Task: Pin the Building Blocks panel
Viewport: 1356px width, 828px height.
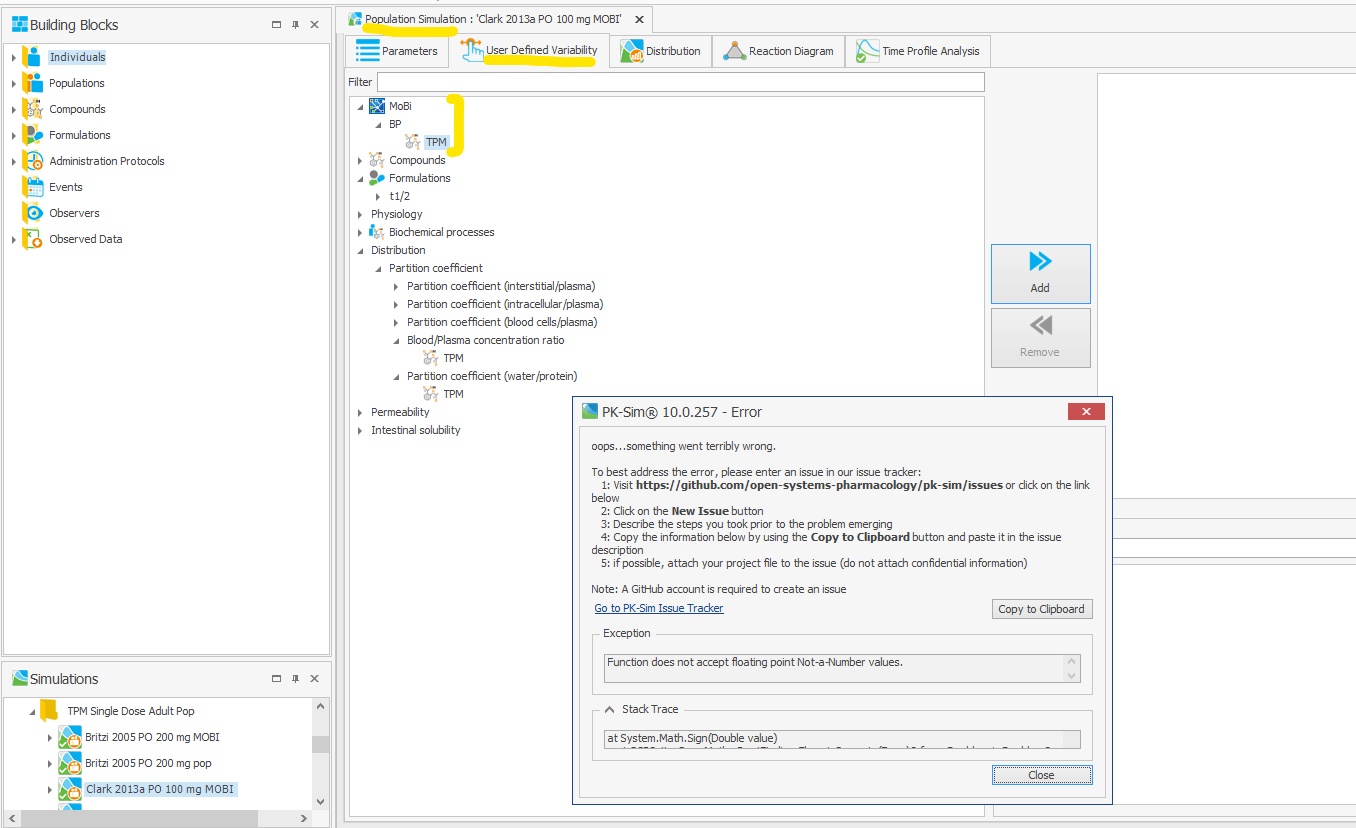Action: [x=295, y=24]
